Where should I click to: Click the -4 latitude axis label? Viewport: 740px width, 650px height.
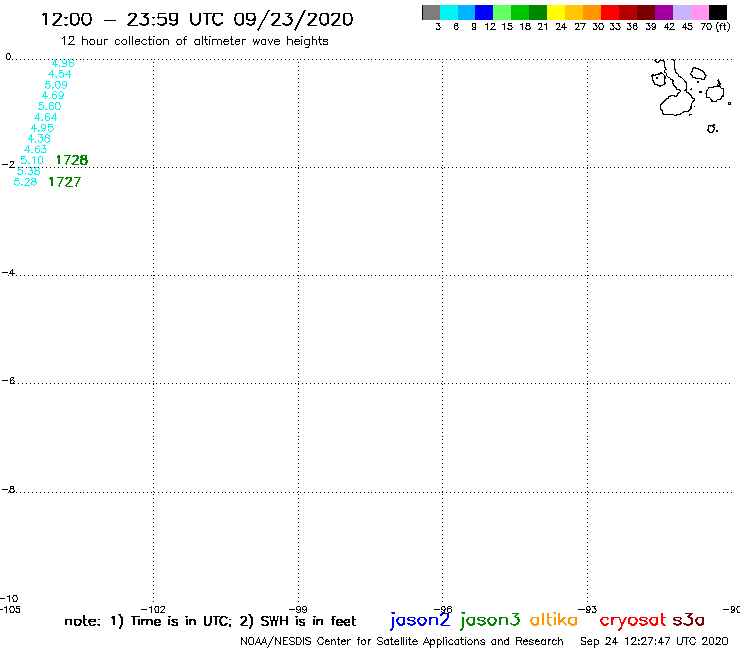point(8,272)
